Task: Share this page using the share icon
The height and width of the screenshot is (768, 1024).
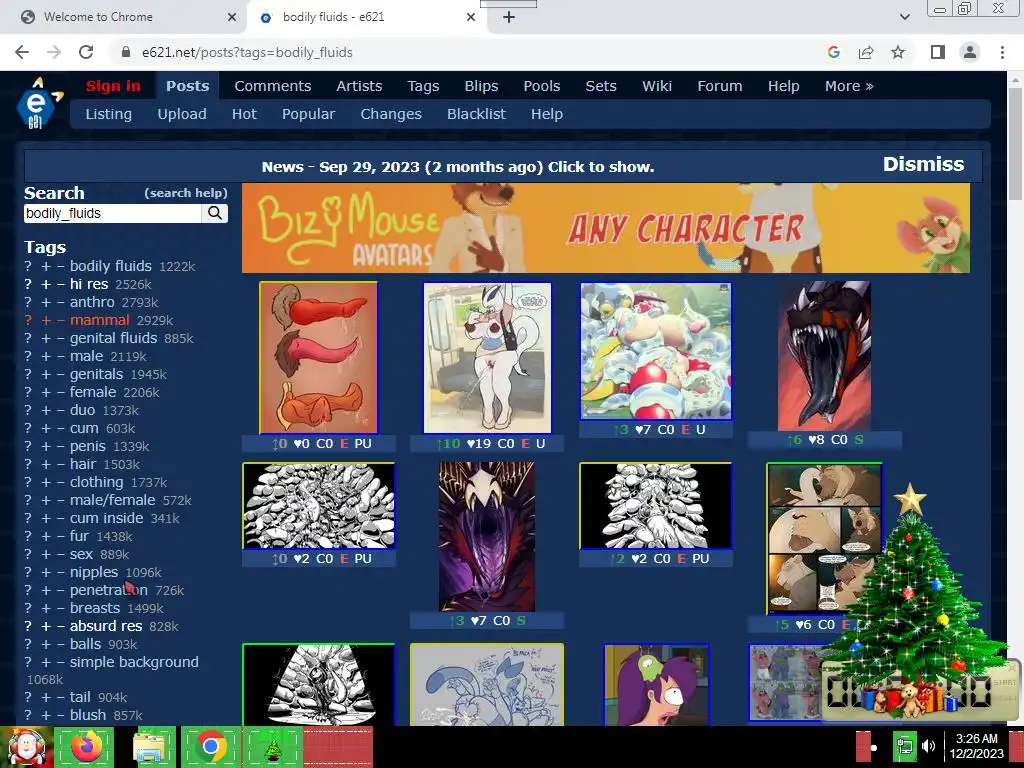Action: pyautogui.click(x=866, y=52)
